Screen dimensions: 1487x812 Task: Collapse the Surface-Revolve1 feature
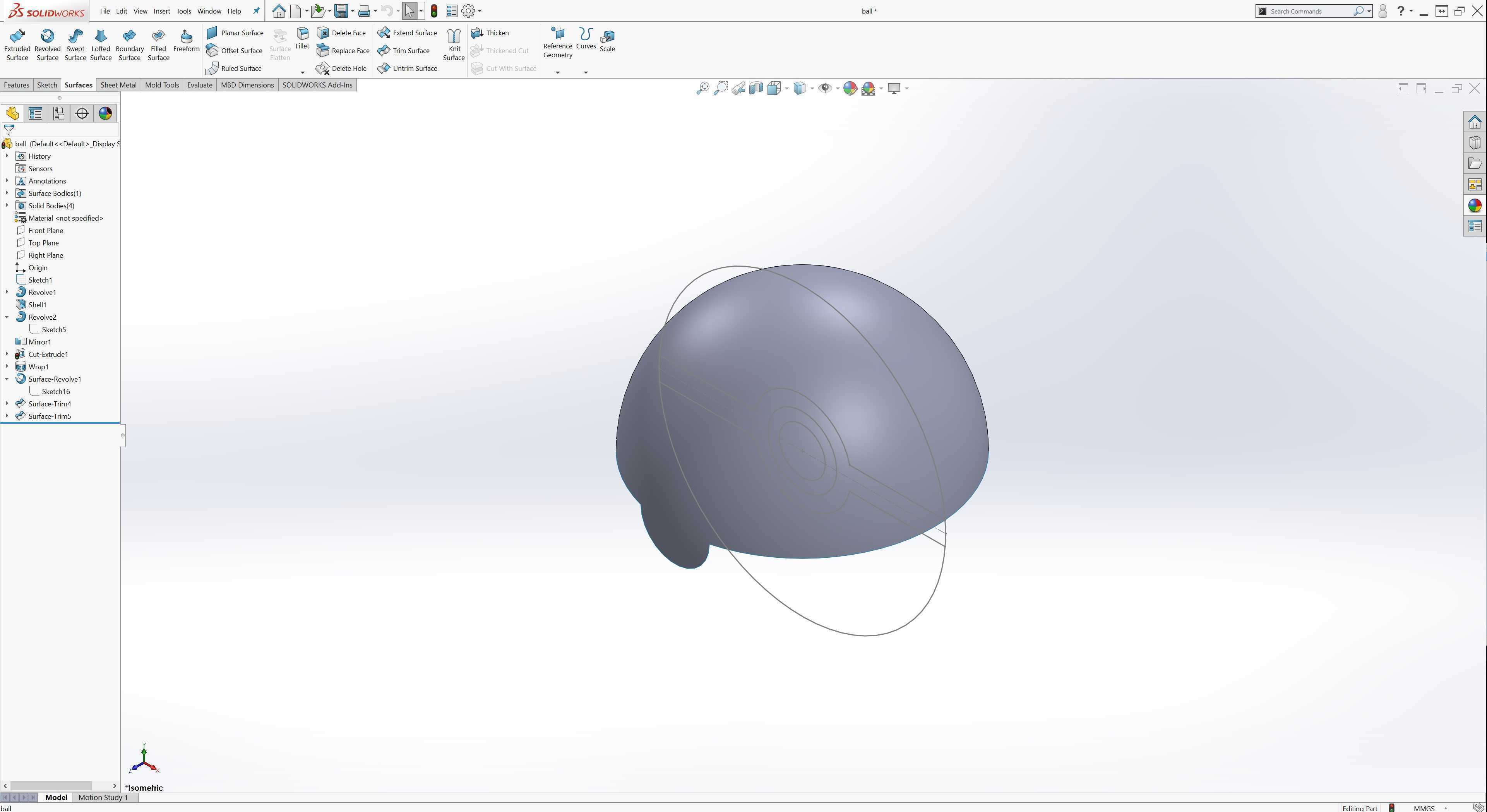[6, 379]
